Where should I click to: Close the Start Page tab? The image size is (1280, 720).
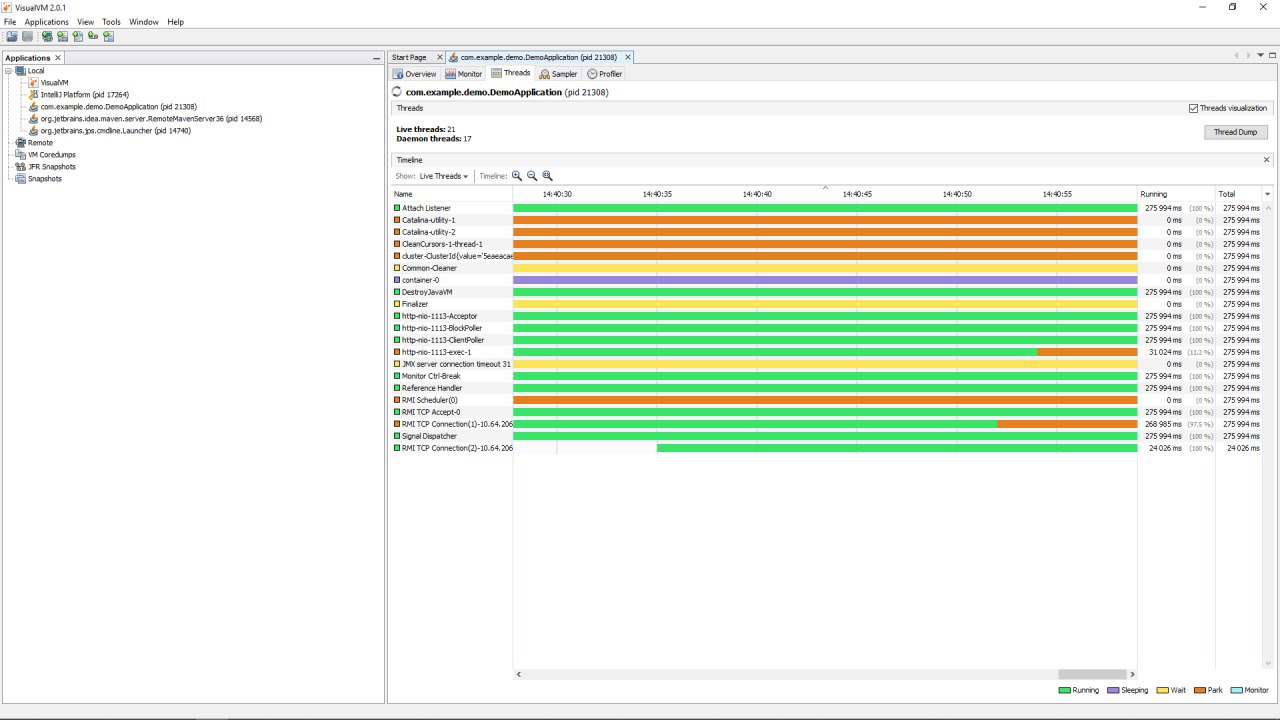coord(438,57)
